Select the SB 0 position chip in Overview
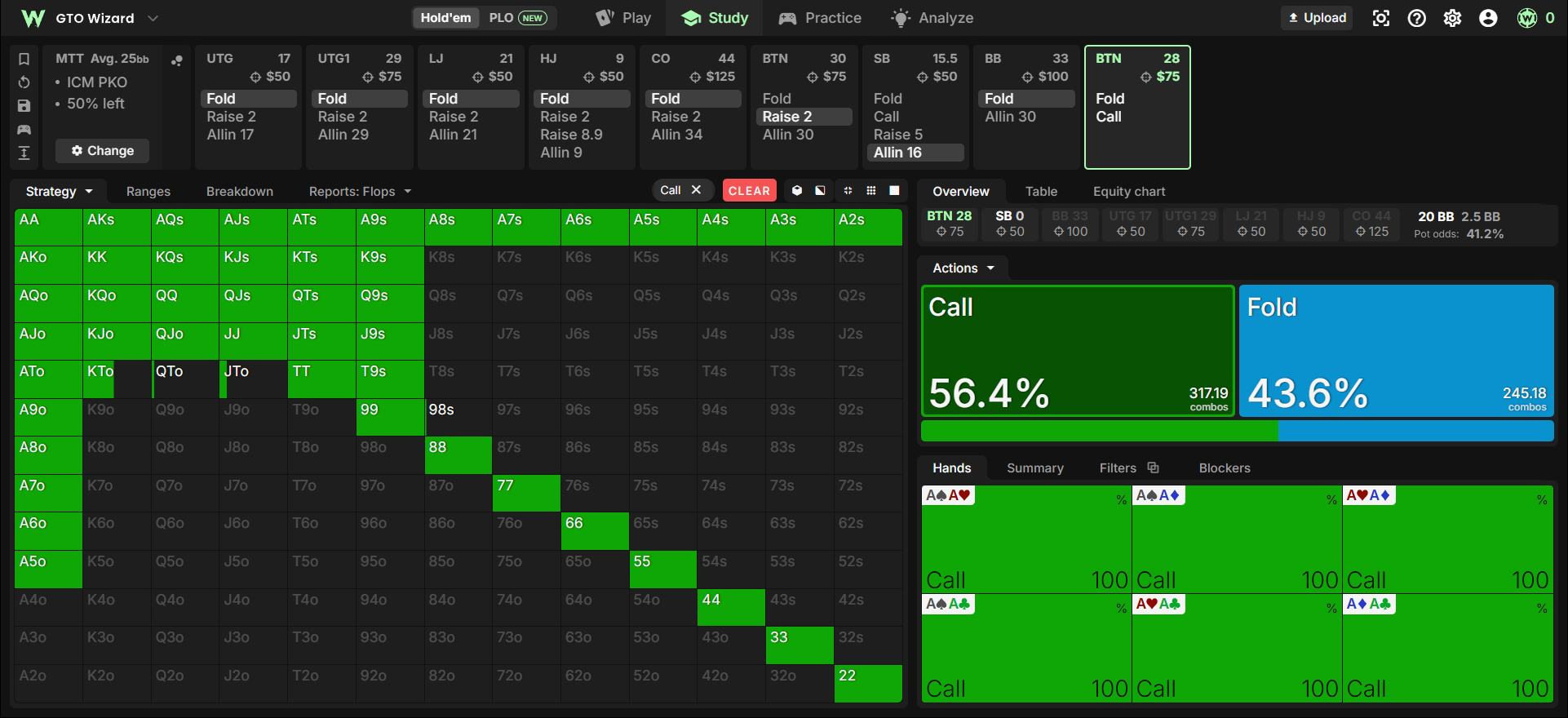 (1010, 224)
